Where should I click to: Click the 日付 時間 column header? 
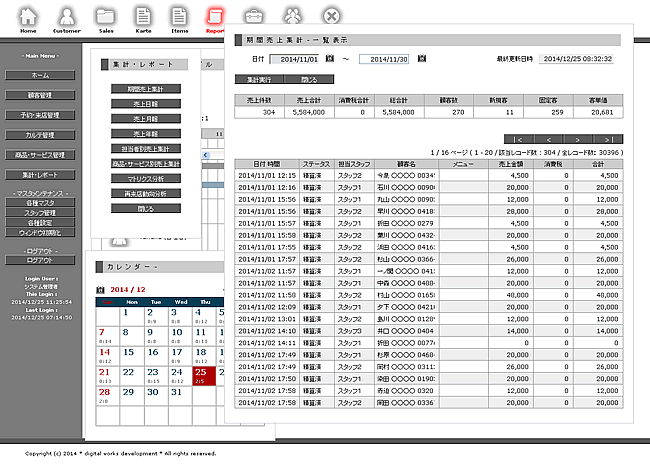(267, 164)
